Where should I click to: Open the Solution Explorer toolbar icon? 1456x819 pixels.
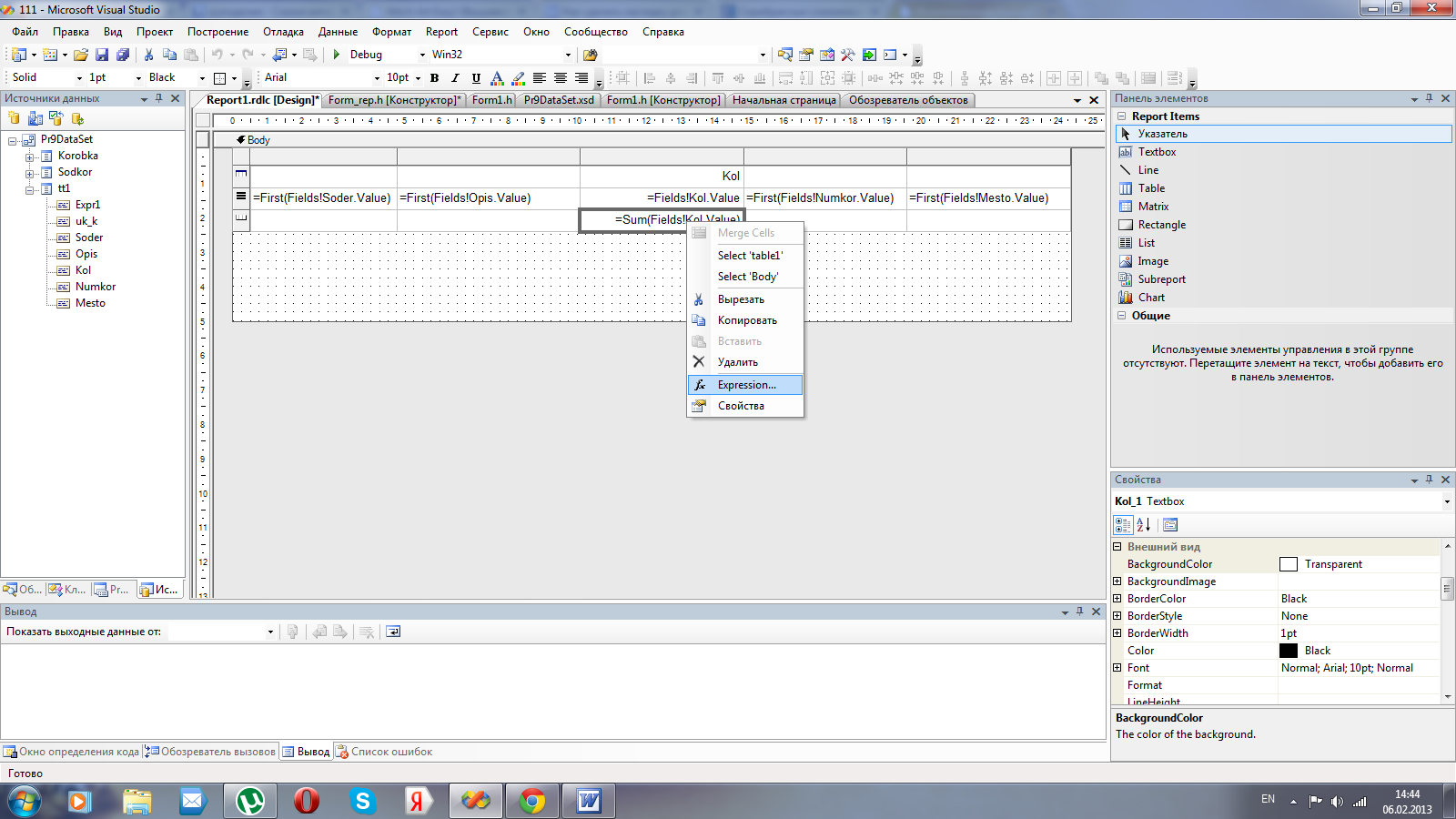click(784, 55)
